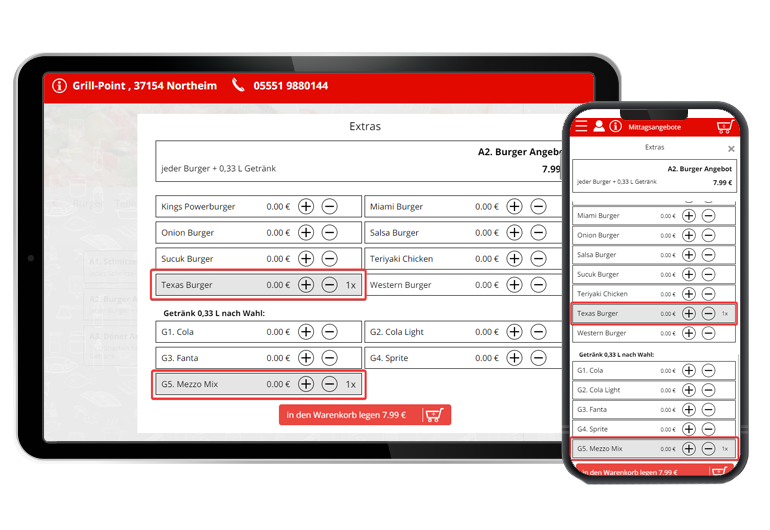
Task: Add G1. Cola on phone
Action: click(689, 370)
